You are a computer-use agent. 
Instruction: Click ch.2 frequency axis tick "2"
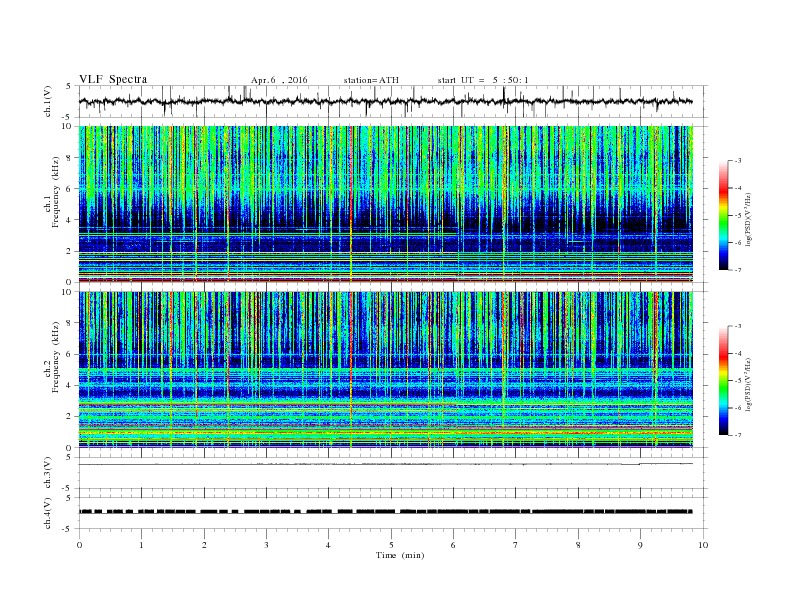[70, 416]
